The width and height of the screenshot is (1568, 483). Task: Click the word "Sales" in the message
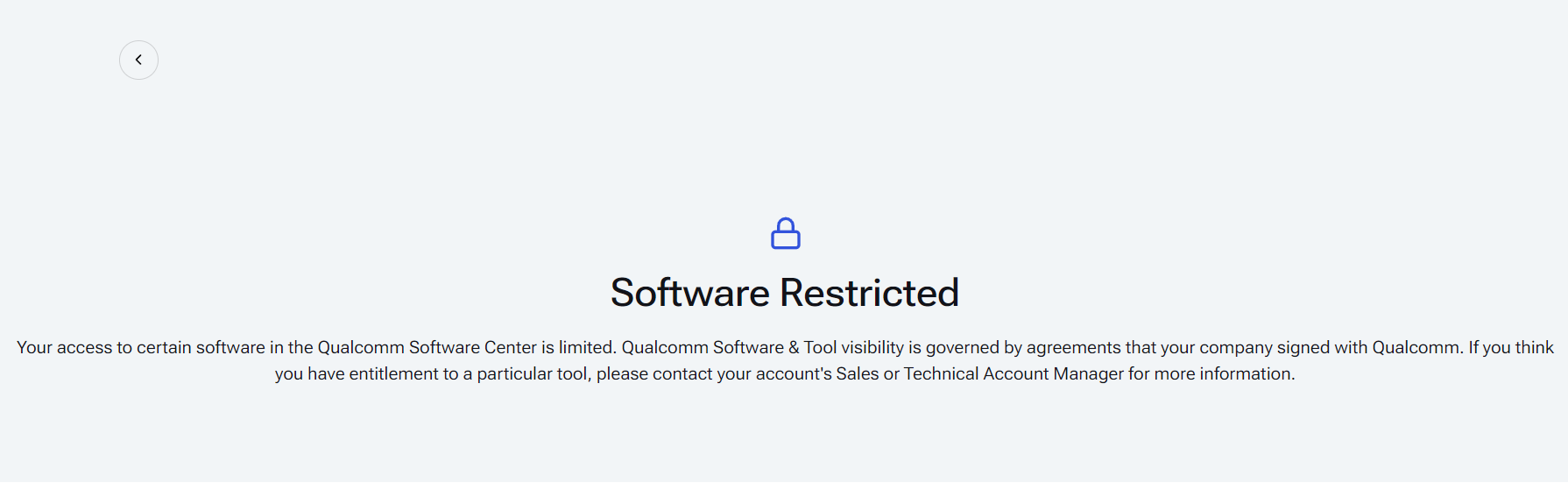[x=858, y=374]
